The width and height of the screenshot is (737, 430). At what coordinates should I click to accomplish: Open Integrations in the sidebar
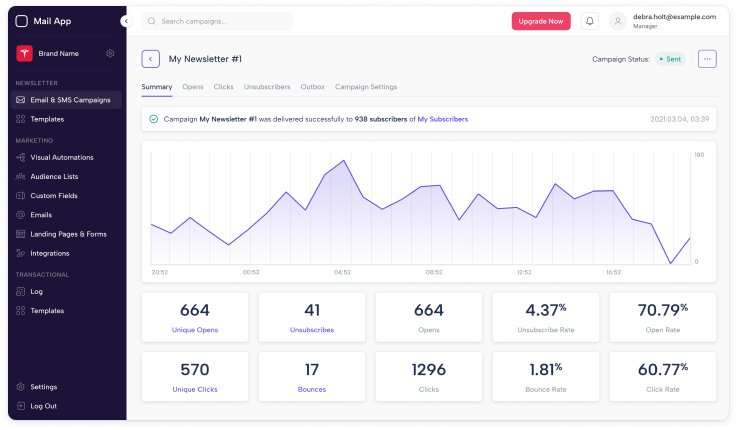49,253
